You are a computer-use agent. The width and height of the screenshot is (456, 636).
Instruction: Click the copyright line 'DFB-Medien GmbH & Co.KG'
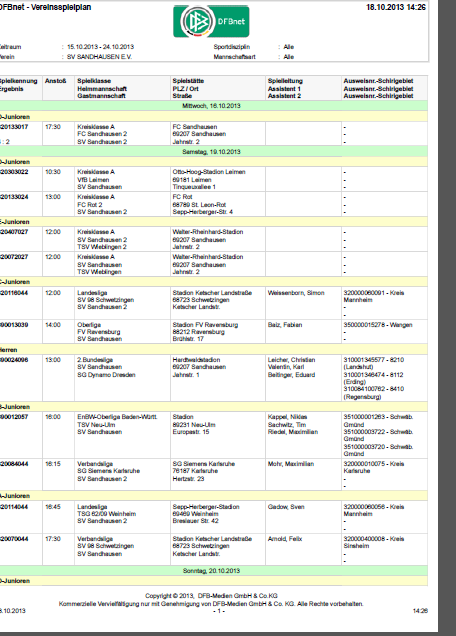coord(238,596)
